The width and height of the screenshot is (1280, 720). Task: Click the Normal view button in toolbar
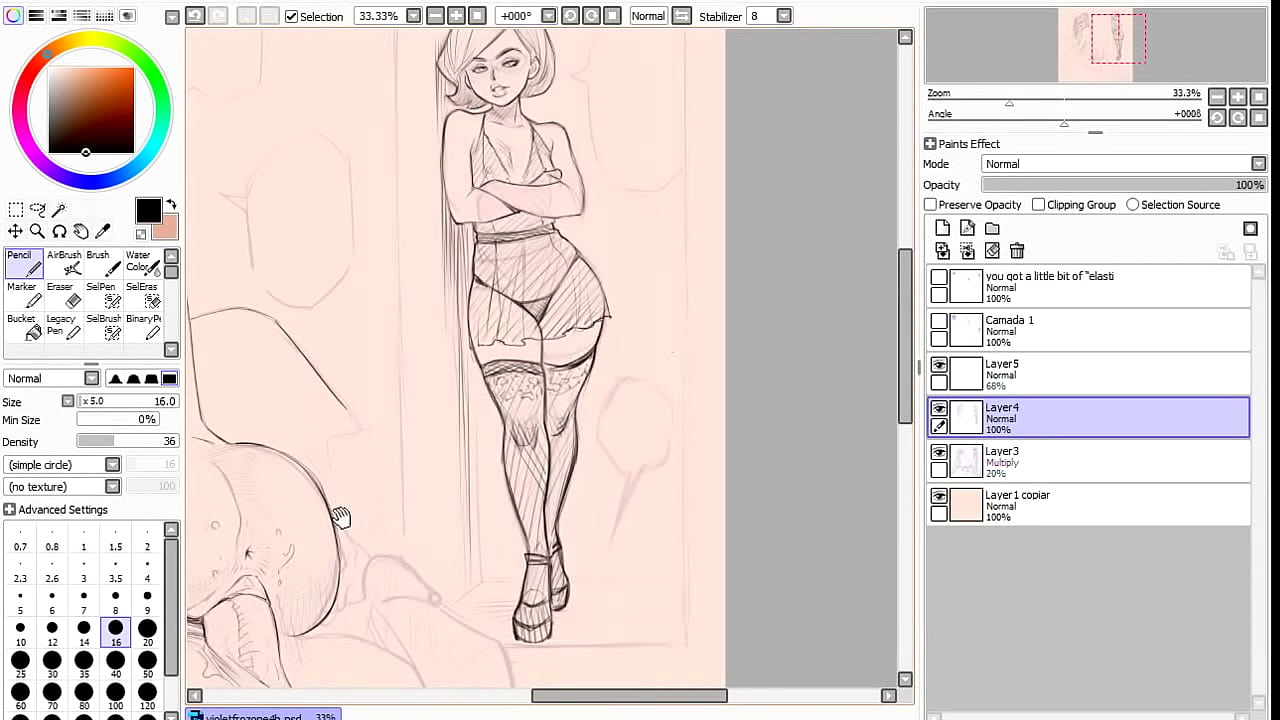(648, 16)
